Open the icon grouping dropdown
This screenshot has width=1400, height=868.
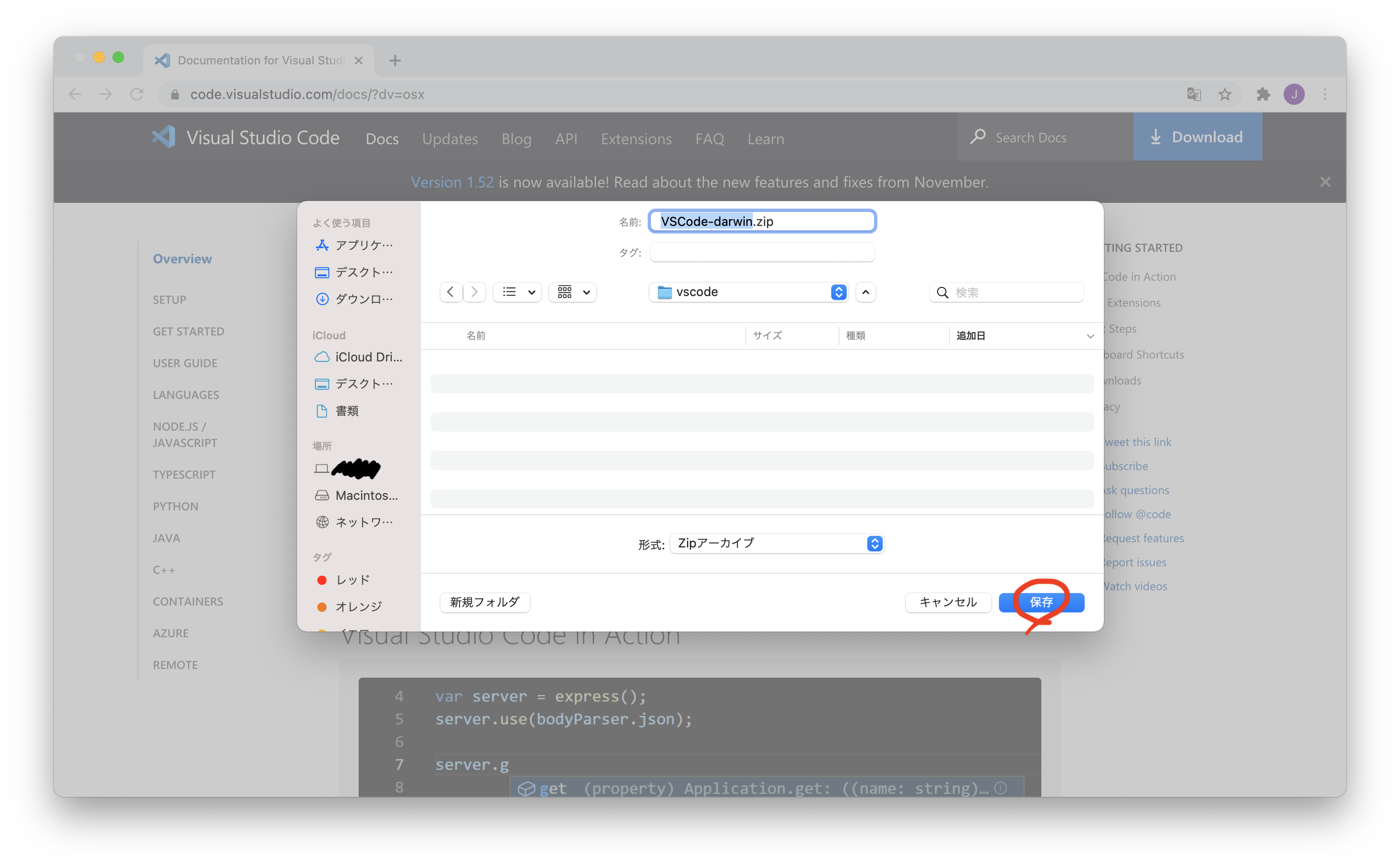[573, 292]
